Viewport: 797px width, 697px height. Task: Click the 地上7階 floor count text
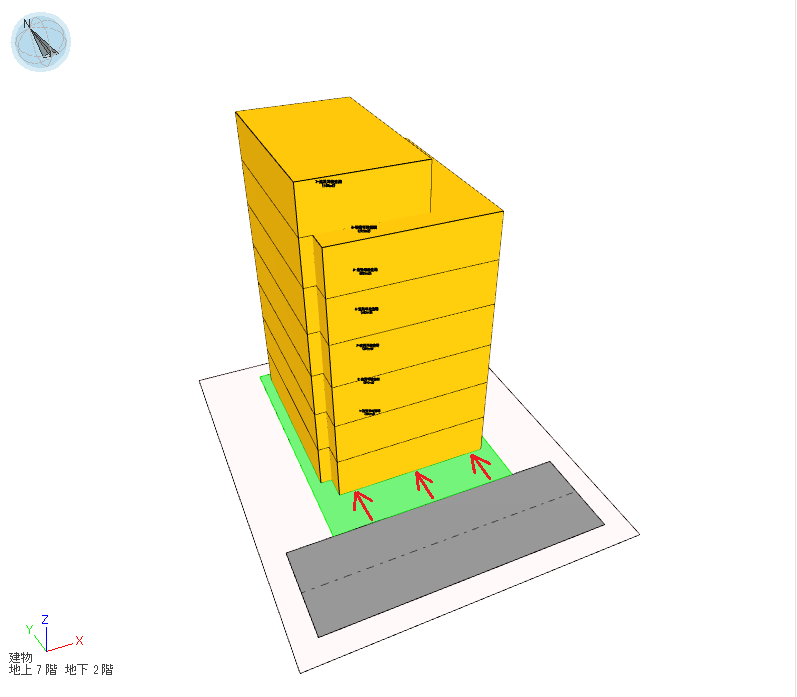(x=35, y=670)
